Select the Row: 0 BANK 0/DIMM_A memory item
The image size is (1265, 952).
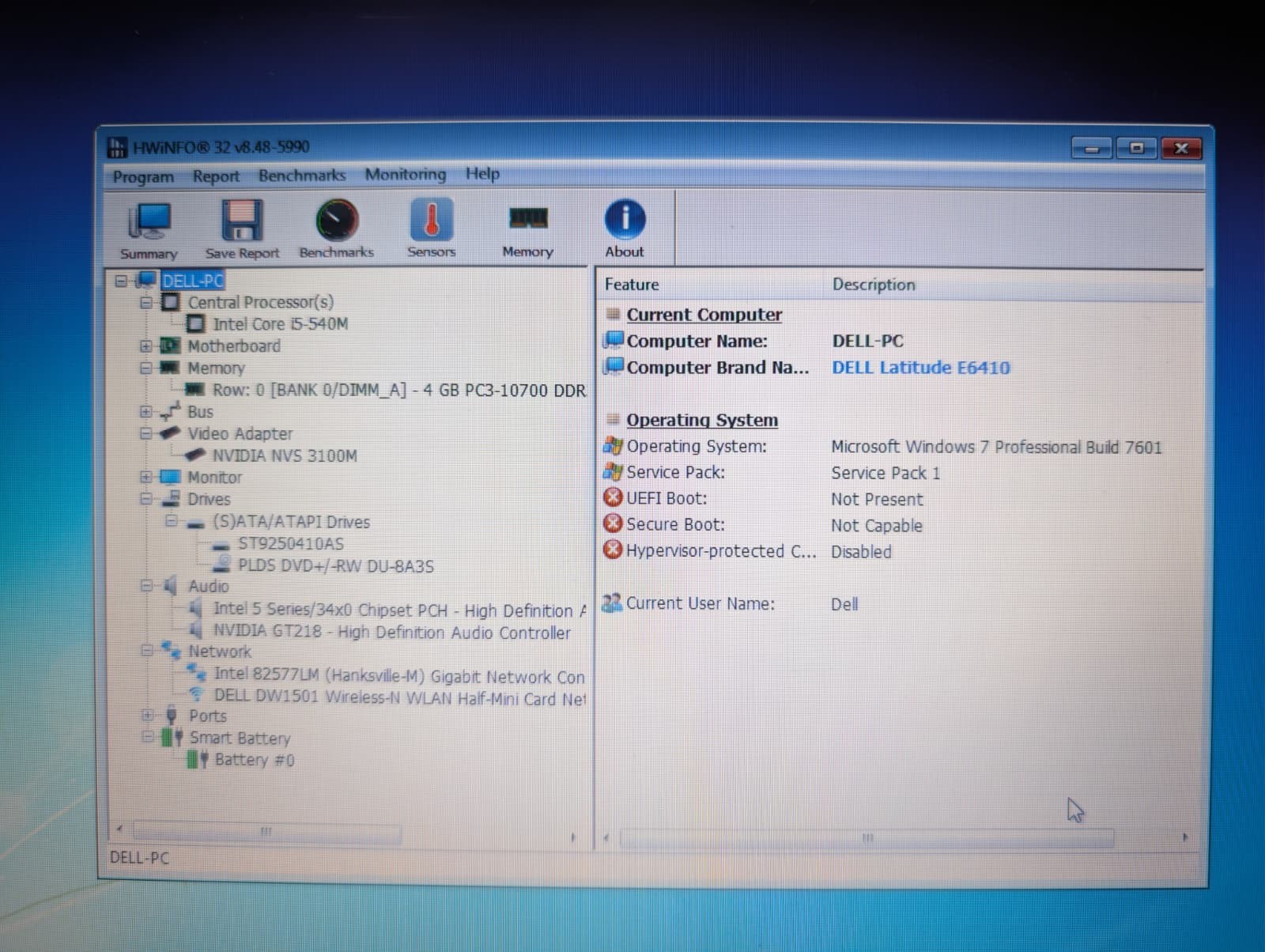tap(399, 390)
